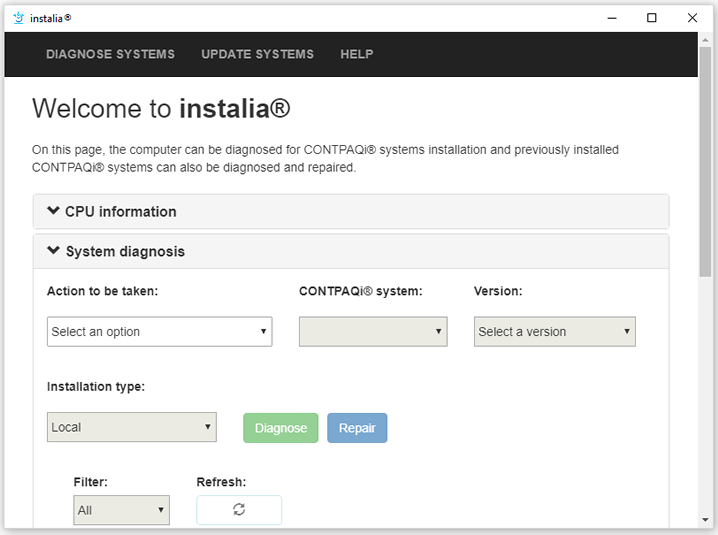Collapse the System diagnosis chevron
The height and width of the screenshot is (535, 718).
54,251
